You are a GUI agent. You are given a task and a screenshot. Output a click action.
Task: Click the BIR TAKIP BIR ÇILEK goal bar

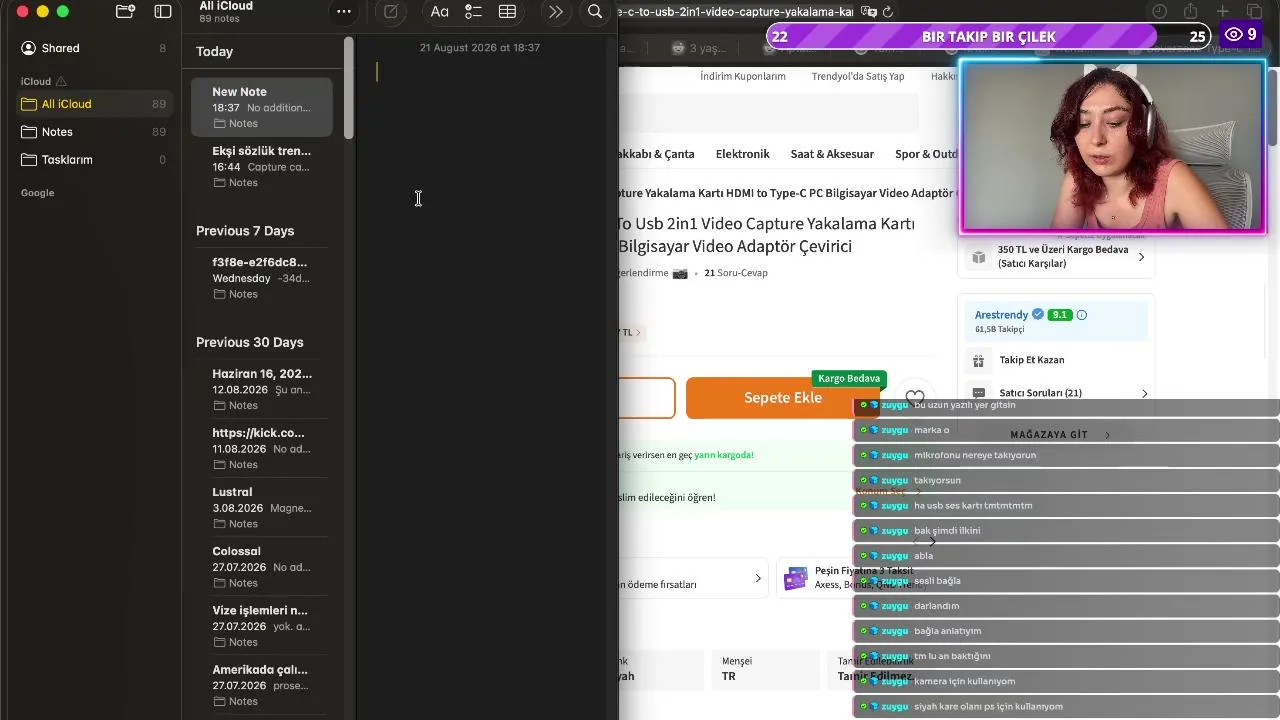(988, 37)
